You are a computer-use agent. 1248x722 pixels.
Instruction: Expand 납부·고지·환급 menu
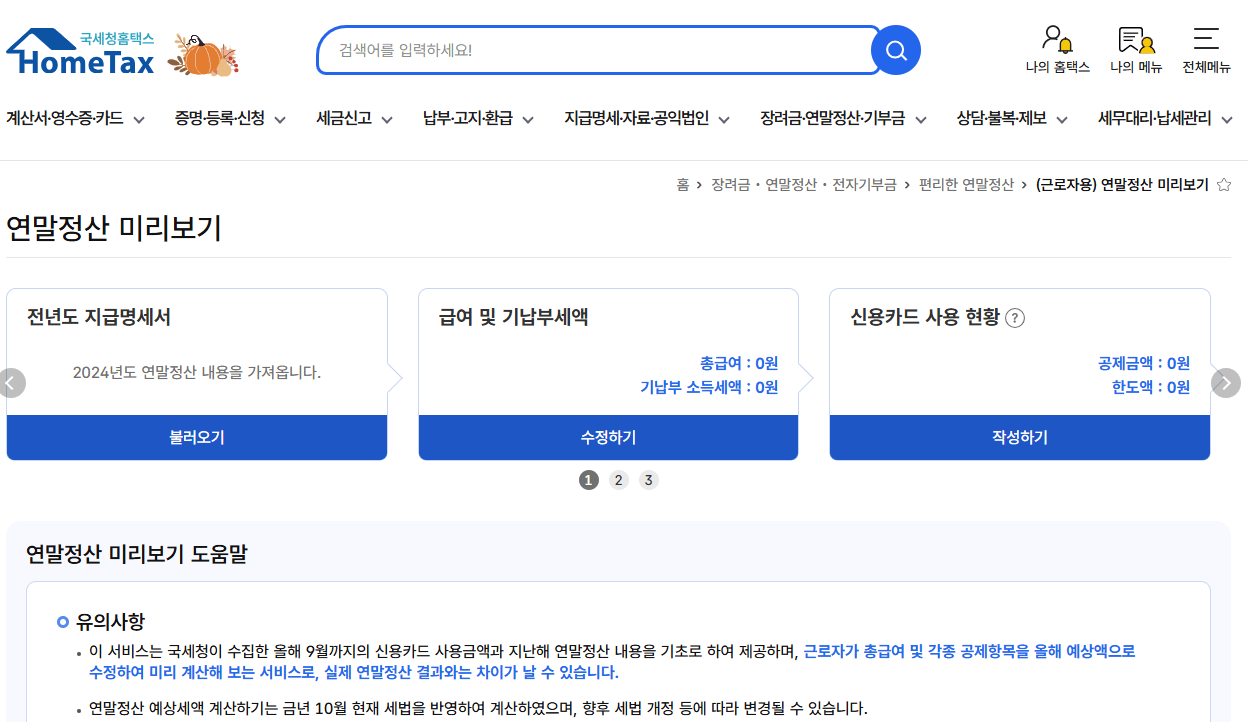coord(477,119)
